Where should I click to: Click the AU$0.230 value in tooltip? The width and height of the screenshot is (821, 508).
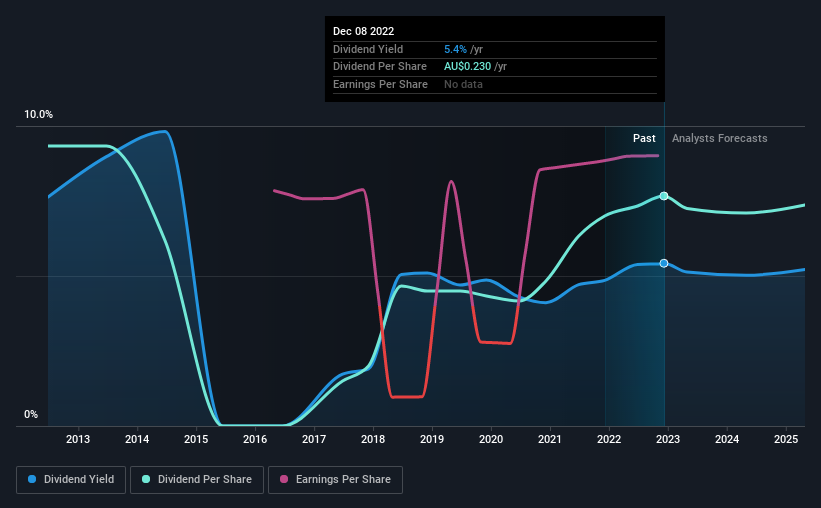468,67
